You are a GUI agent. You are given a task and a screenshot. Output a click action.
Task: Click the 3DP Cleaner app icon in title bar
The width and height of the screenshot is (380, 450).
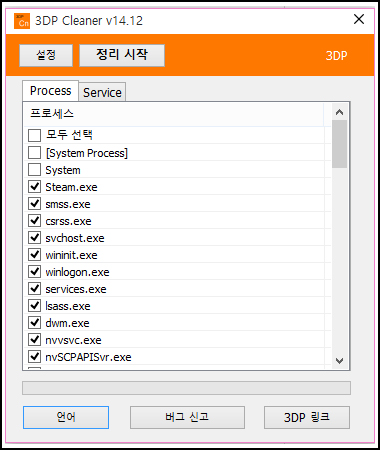coord(22,21)
